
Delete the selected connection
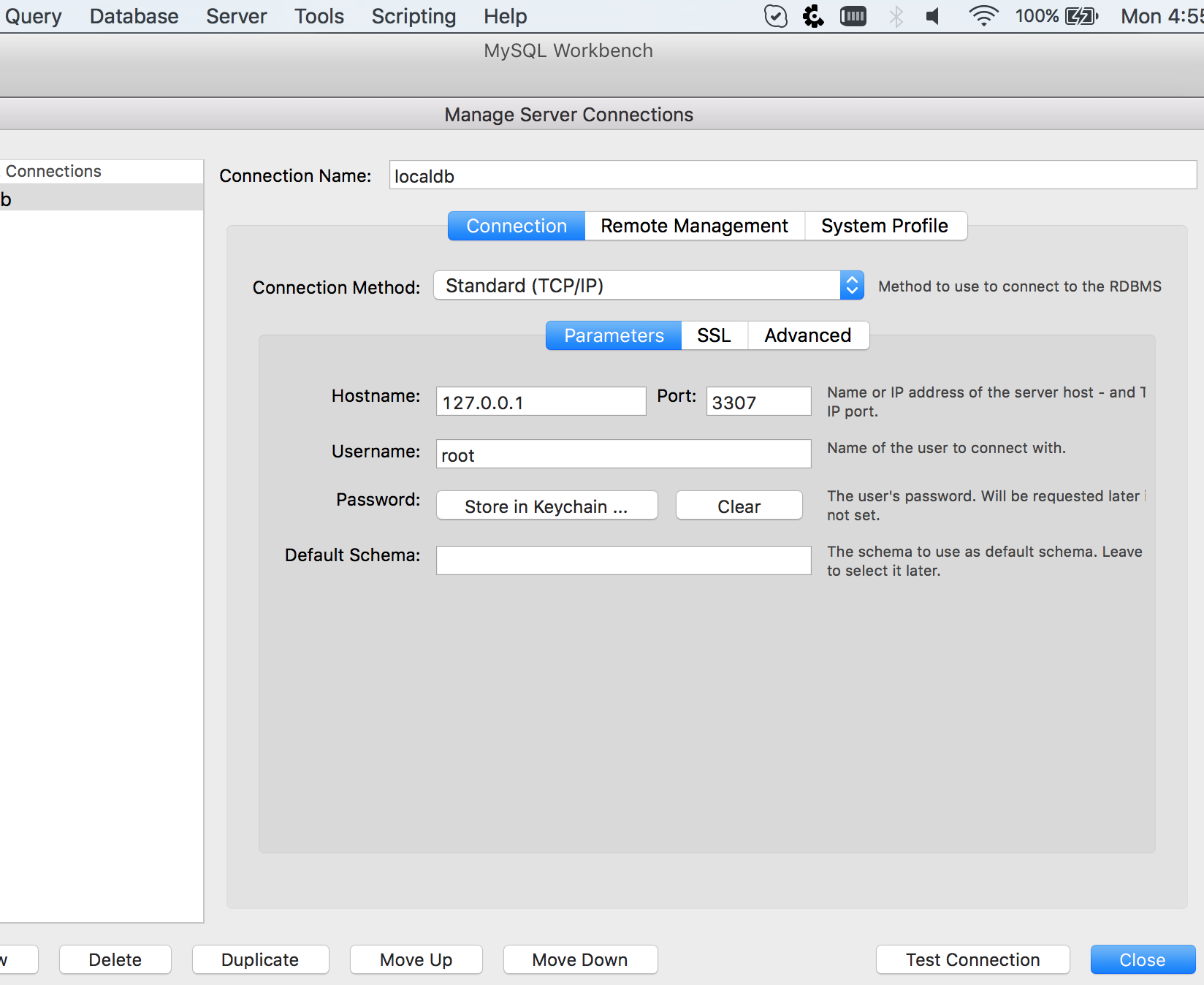pos(115,959)
